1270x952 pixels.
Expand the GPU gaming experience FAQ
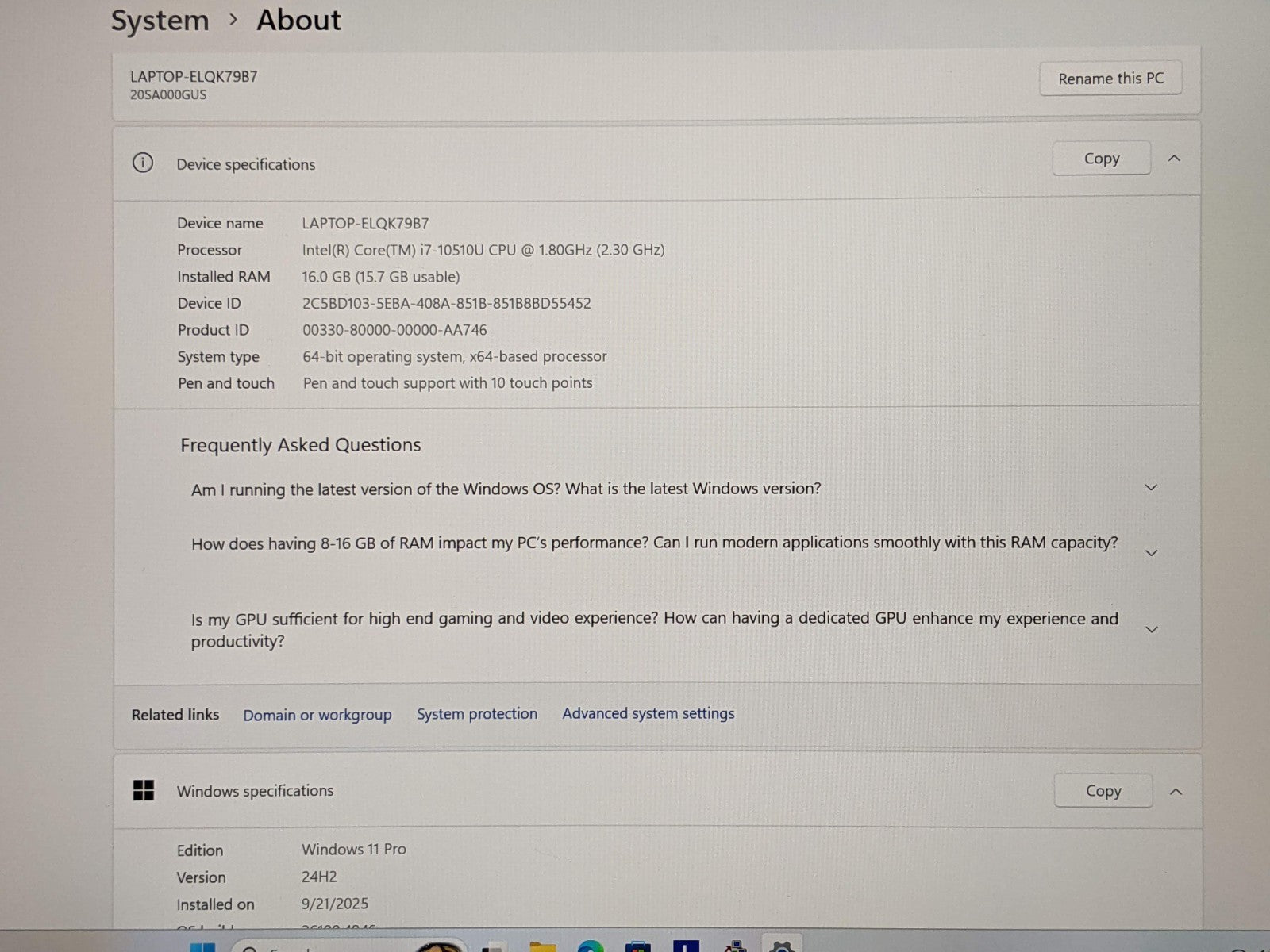(x=1151, y=630)
